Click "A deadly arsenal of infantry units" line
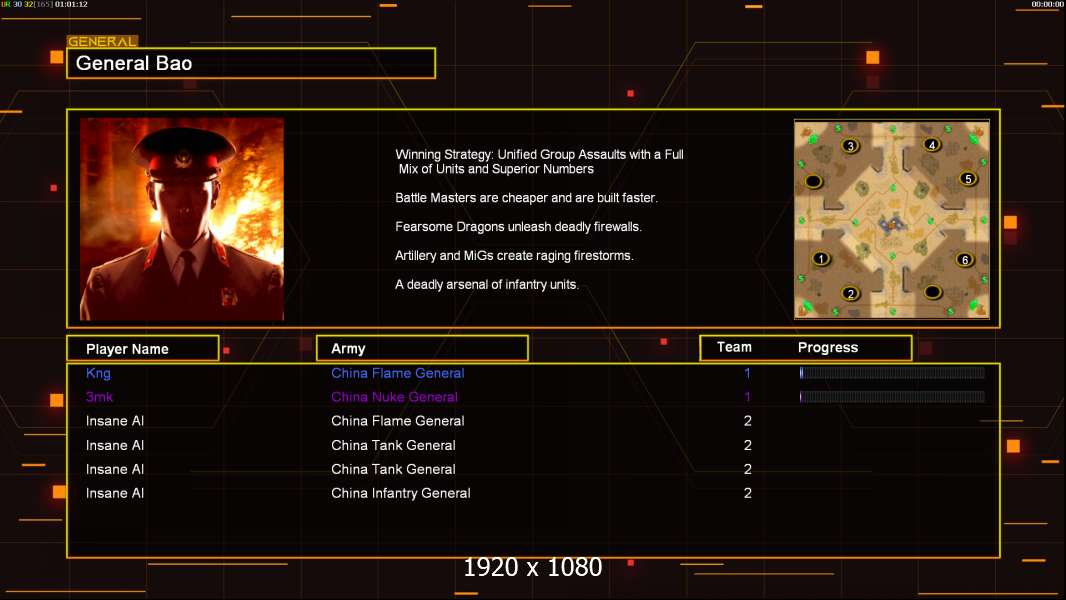Screen dimensions: 1066x600 [x=487, y=285]
